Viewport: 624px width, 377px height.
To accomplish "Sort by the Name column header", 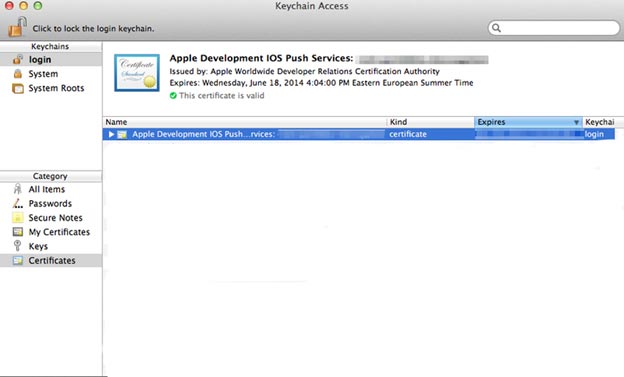I will pos(245,122).
